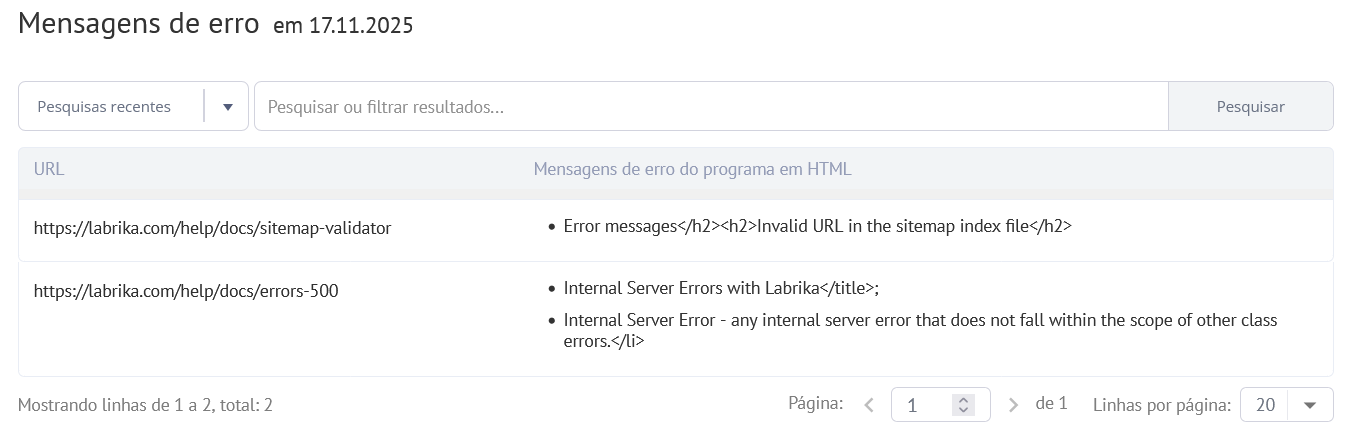Click the previous page arrow icon

coord(868,405)
